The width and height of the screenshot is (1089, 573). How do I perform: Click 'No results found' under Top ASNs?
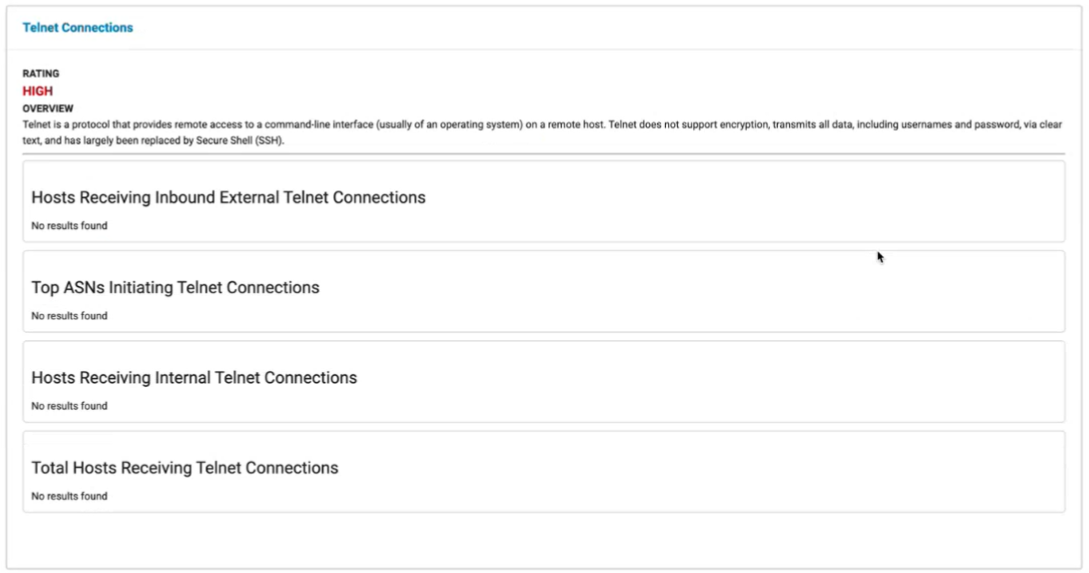click(69, 316)
